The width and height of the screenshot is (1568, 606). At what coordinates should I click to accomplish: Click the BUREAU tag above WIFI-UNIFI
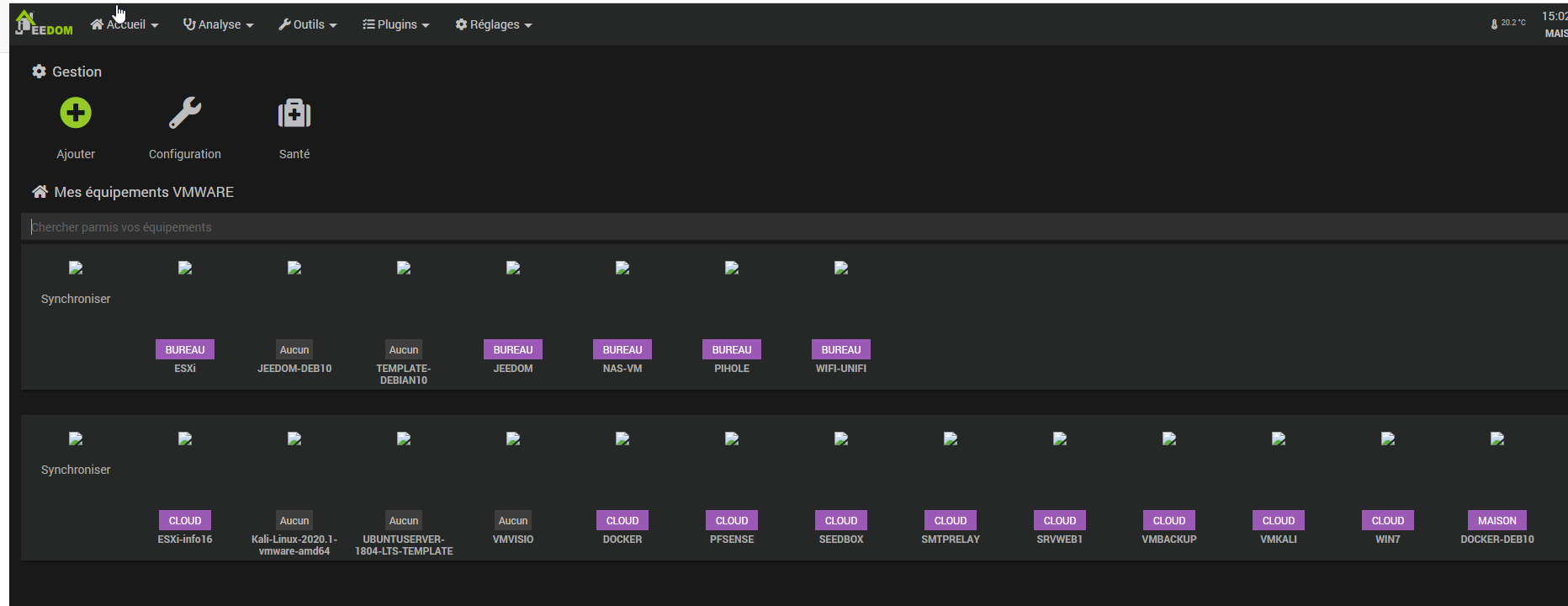click(841, 349)
